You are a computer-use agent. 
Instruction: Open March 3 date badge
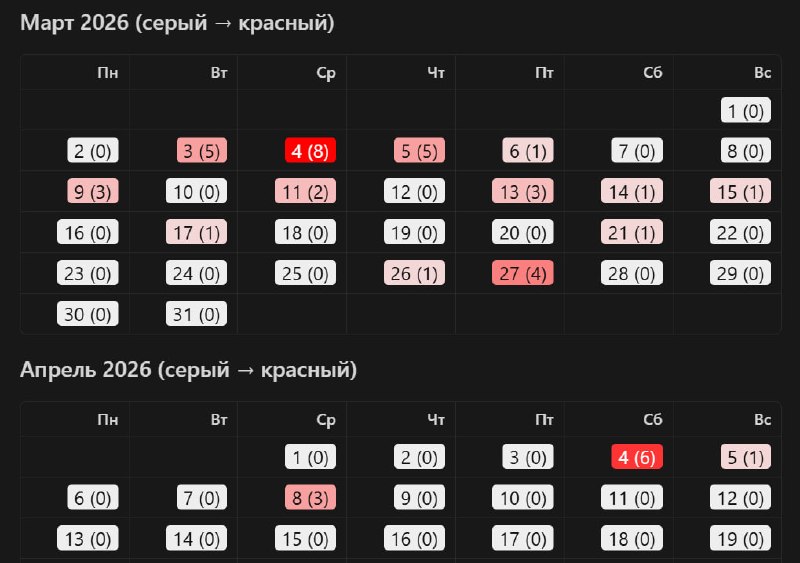point(202,151)
